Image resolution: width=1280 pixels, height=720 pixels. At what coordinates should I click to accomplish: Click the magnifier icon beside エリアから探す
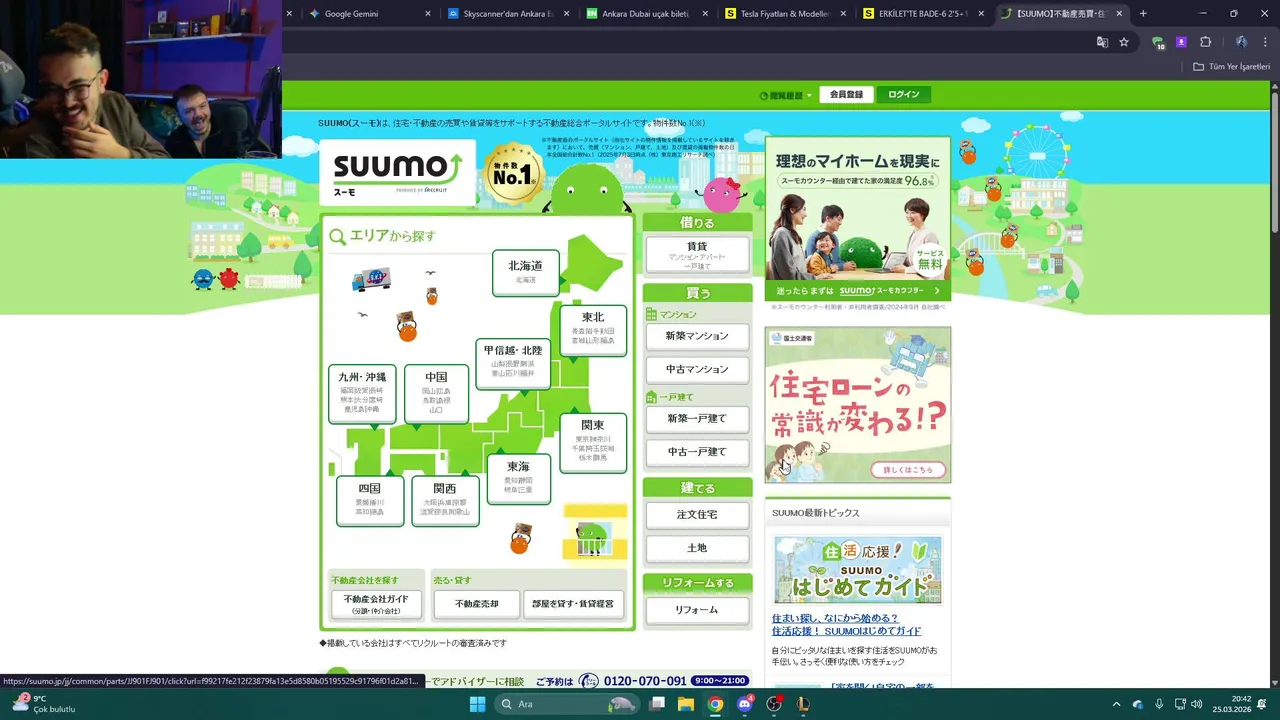point(337,237)
